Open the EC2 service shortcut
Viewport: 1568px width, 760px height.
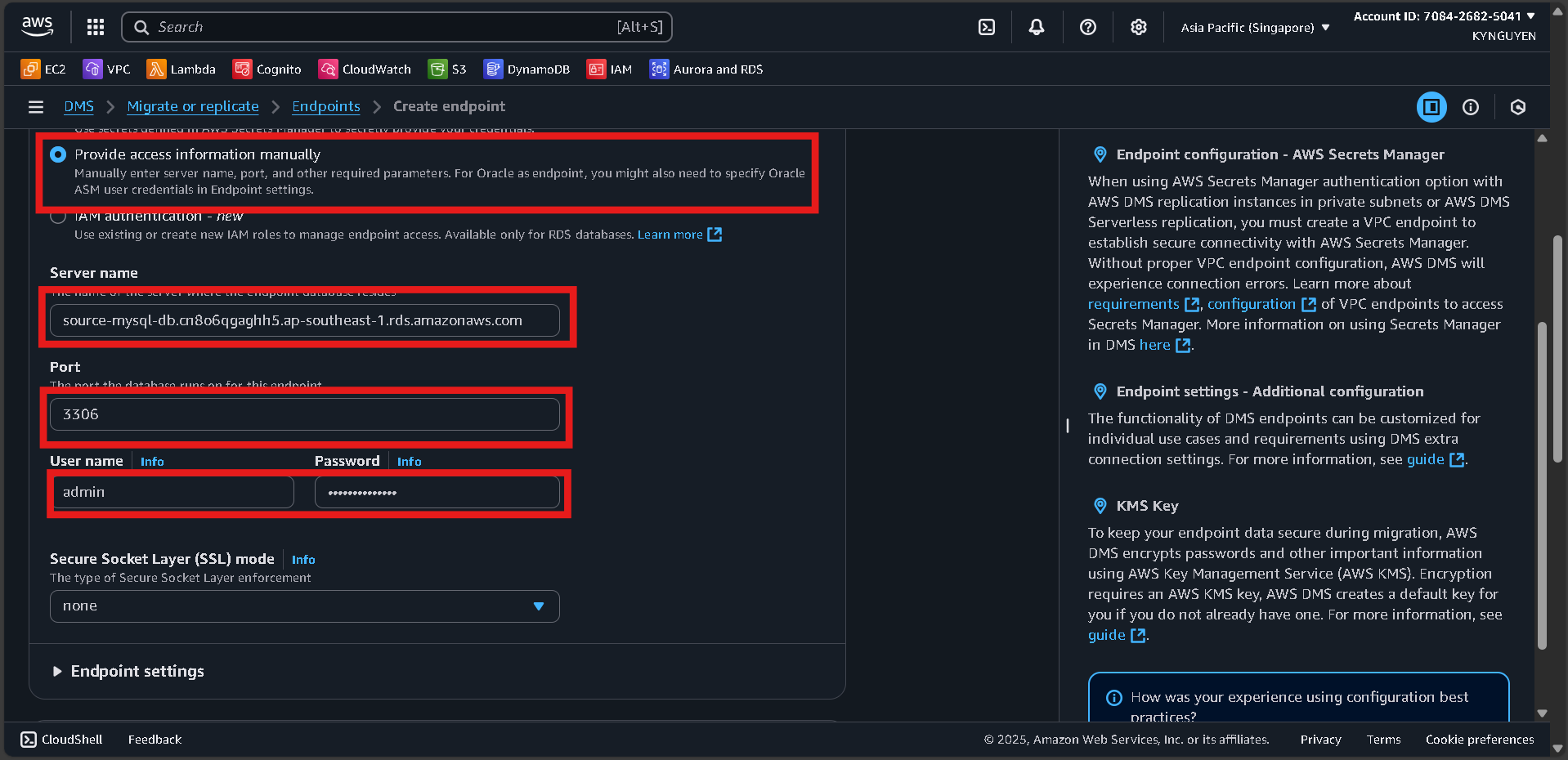tap(43, 69)
